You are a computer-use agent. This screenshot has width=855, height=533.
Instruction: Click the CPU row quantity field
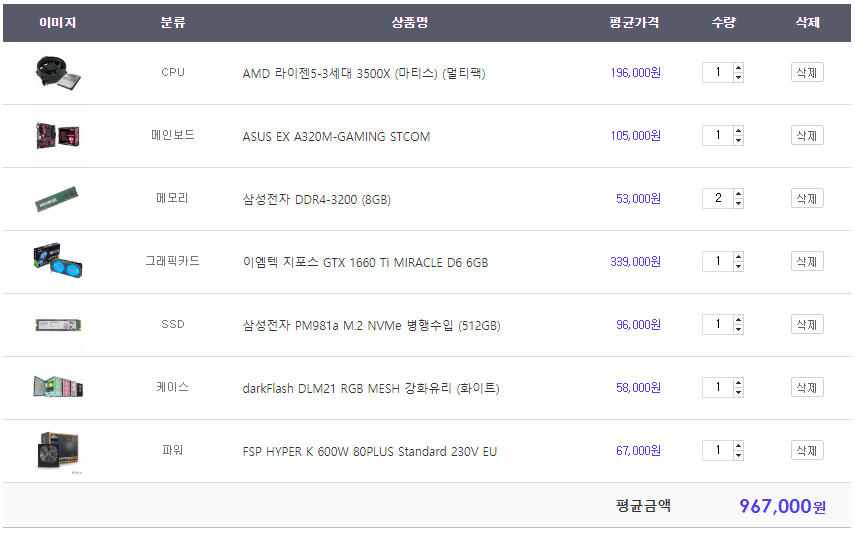tap(718, 73)
